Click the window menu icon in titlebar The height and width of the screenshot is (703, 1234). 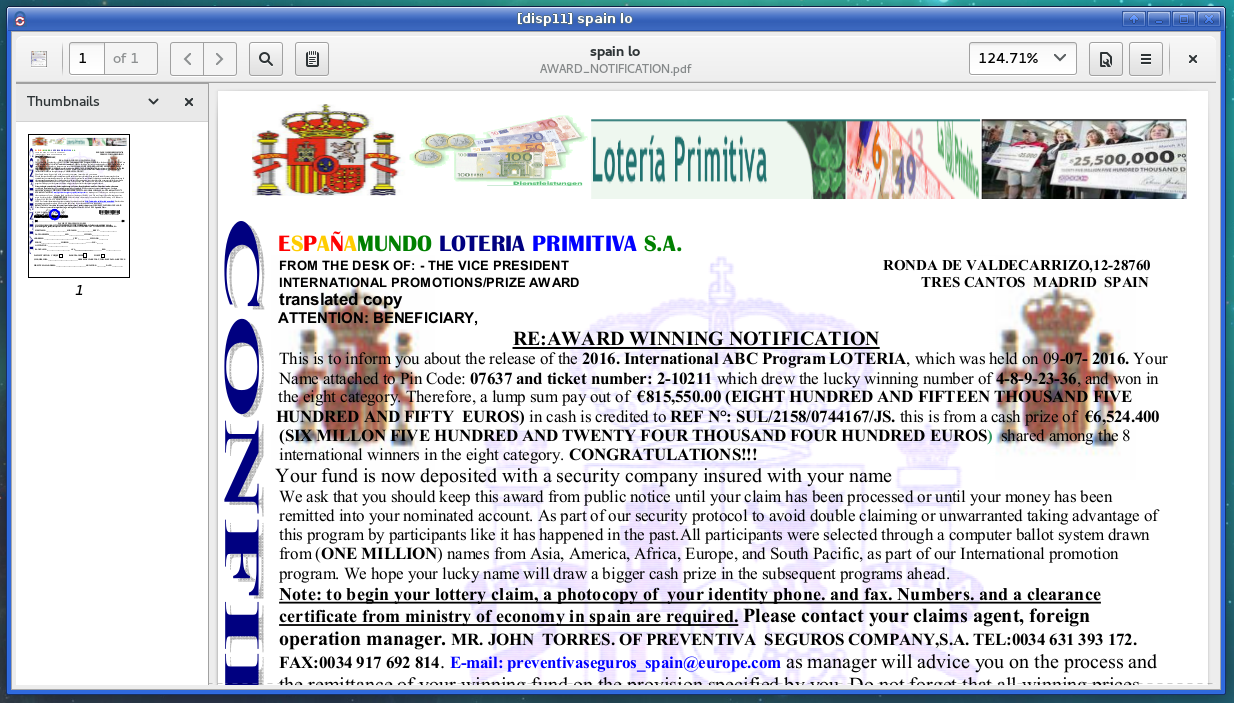click(20, 19)
